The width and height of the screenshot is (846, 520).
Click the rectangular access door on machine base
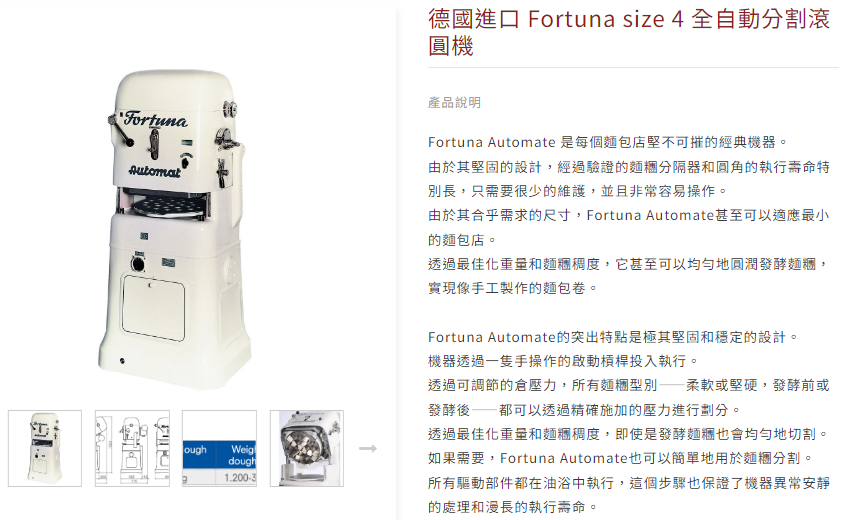153,307
